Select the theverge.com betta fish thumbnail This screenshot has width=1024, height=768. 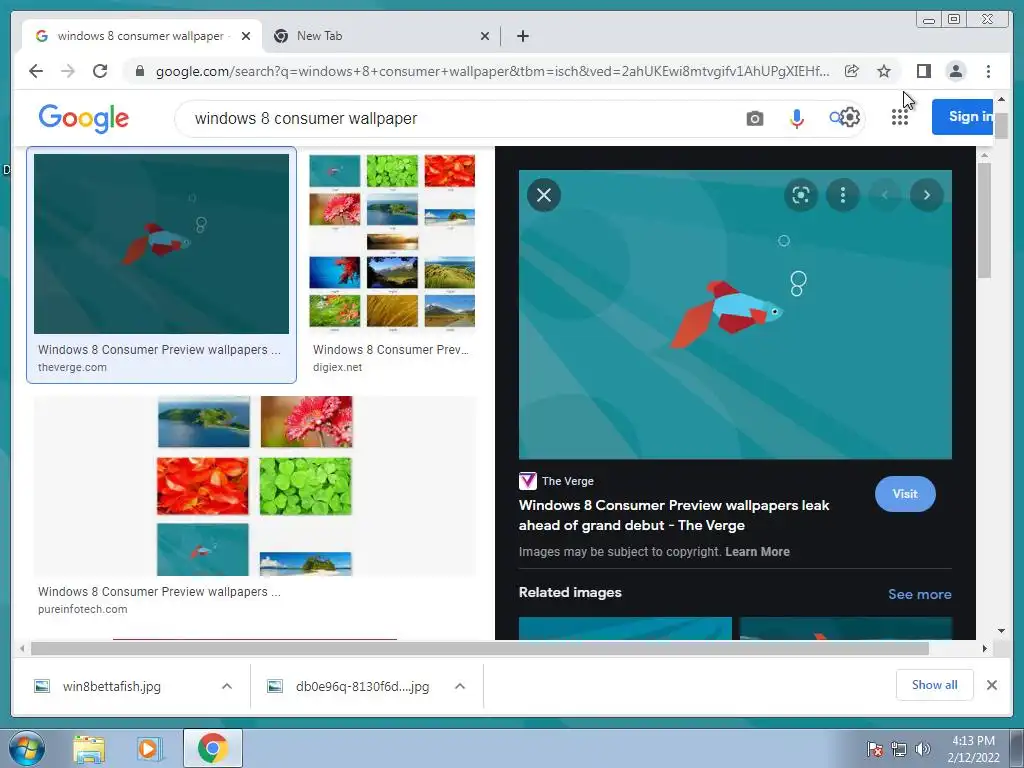tap(161, 244)
